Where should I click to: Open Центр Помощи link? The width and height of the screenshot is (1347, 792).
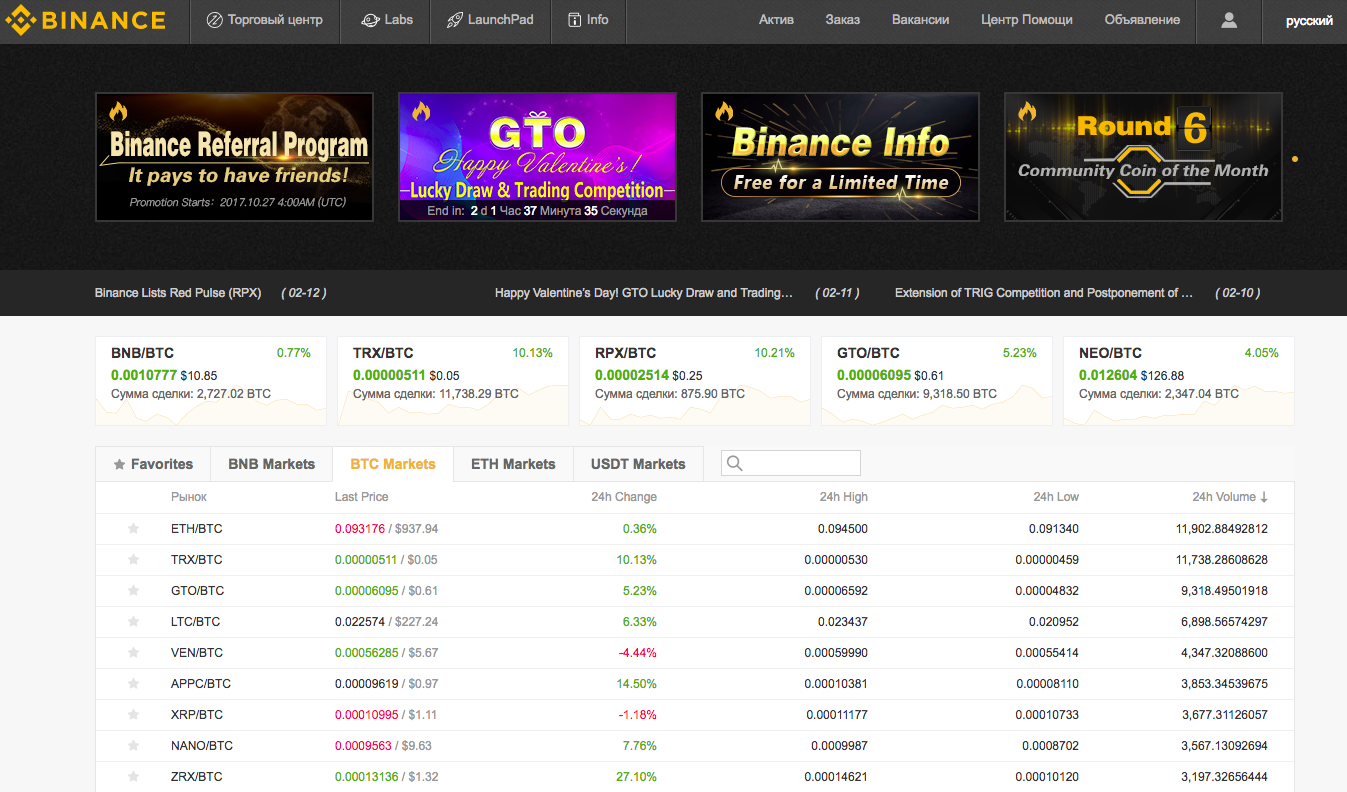(1027, 20)
